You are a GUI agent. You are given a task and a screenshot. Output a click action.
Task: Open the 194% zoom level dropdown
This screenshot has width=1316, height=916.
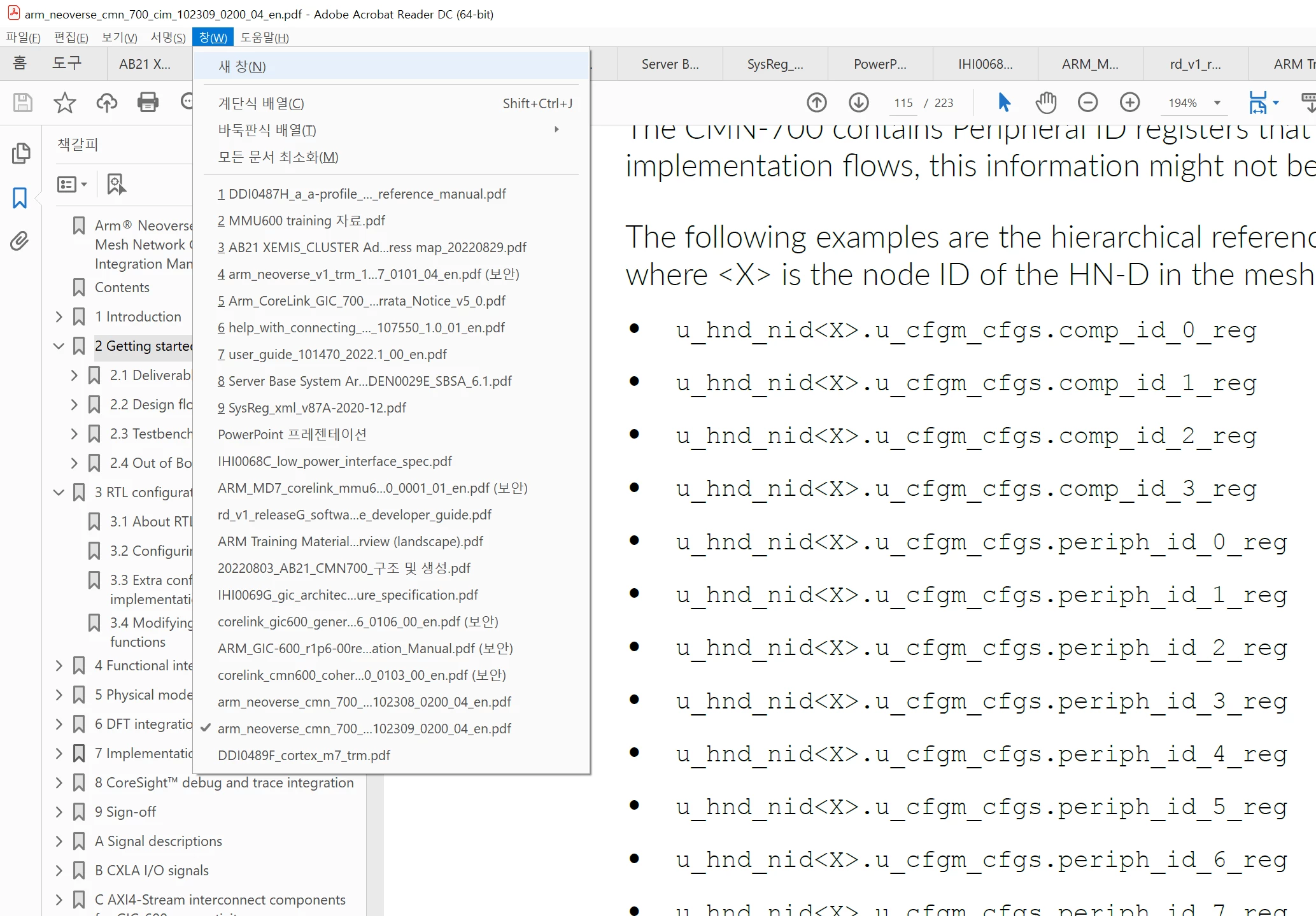coord(1217,102)
